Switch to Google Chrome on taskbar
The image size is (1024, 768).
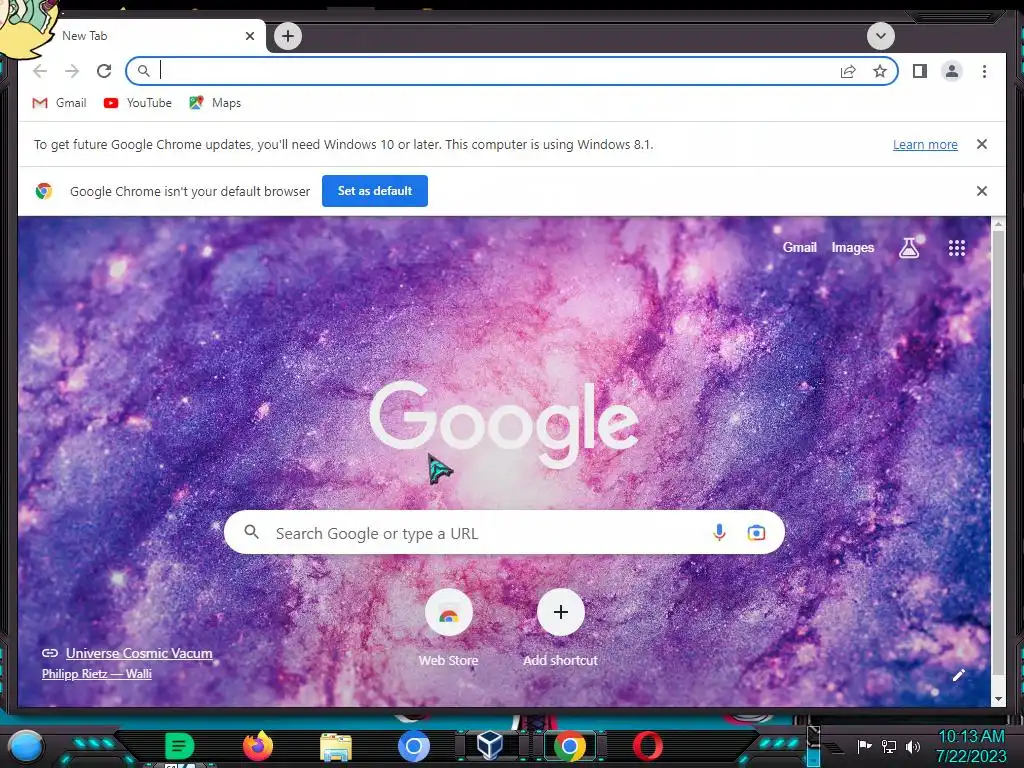click(x=569, y=746)
